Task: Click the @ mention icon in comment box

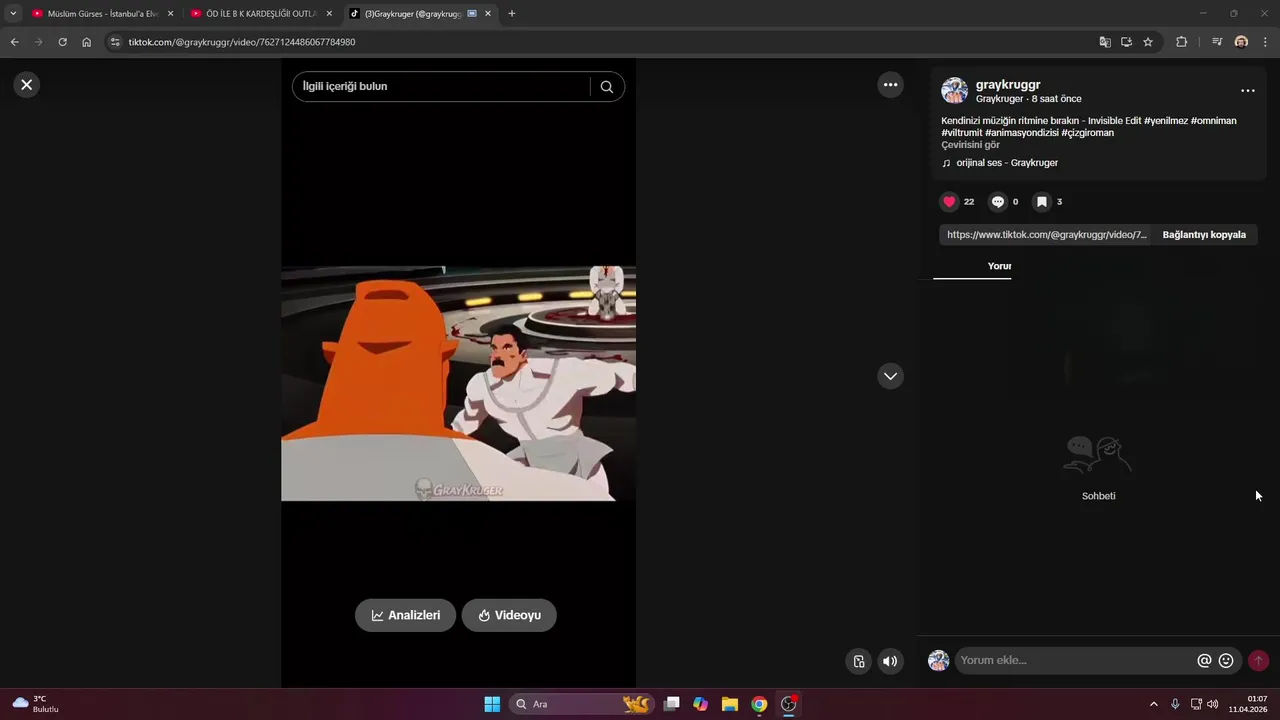Action: (x=1204, y=661)
